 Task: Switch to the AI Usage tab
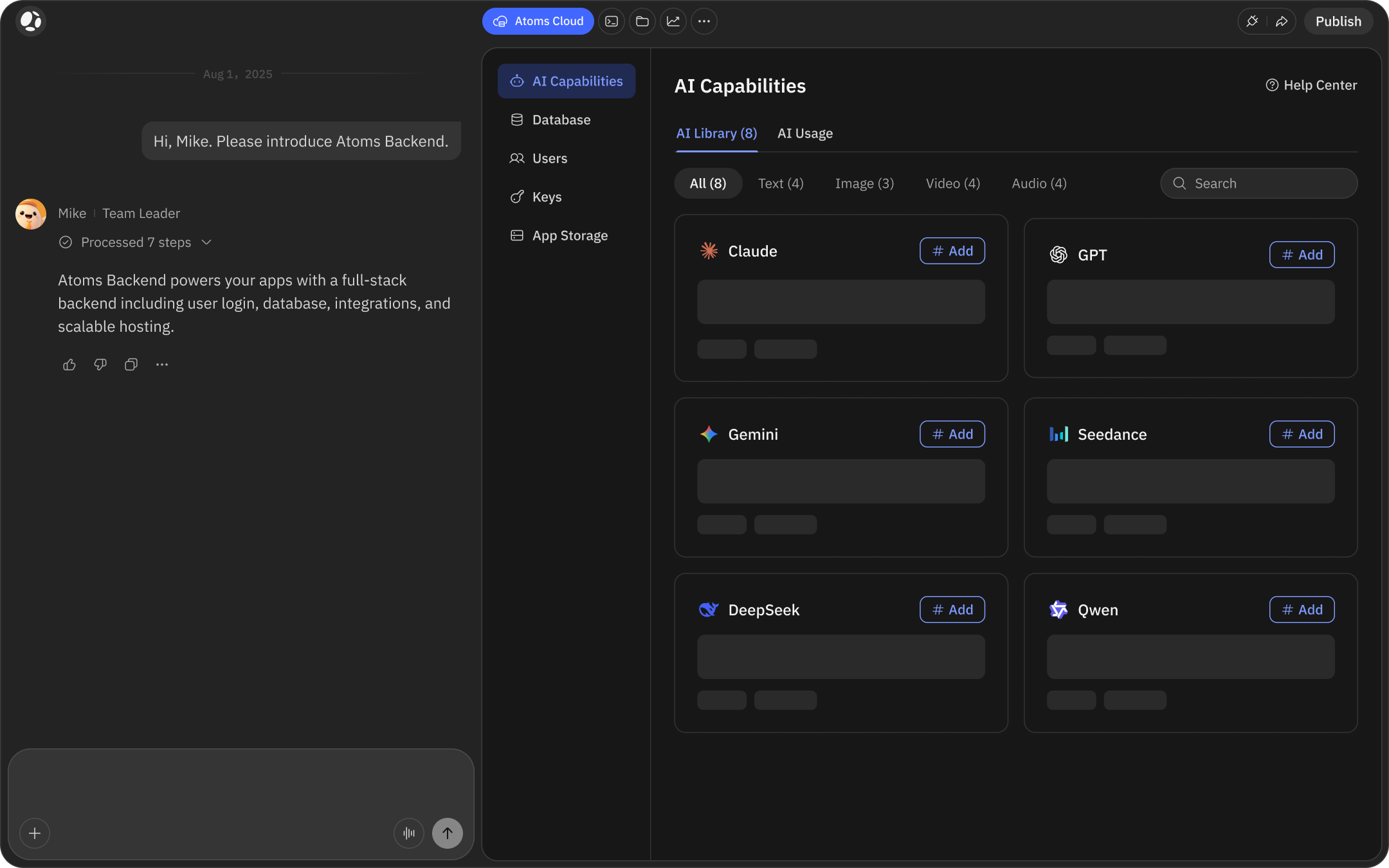tap(805, 133)
